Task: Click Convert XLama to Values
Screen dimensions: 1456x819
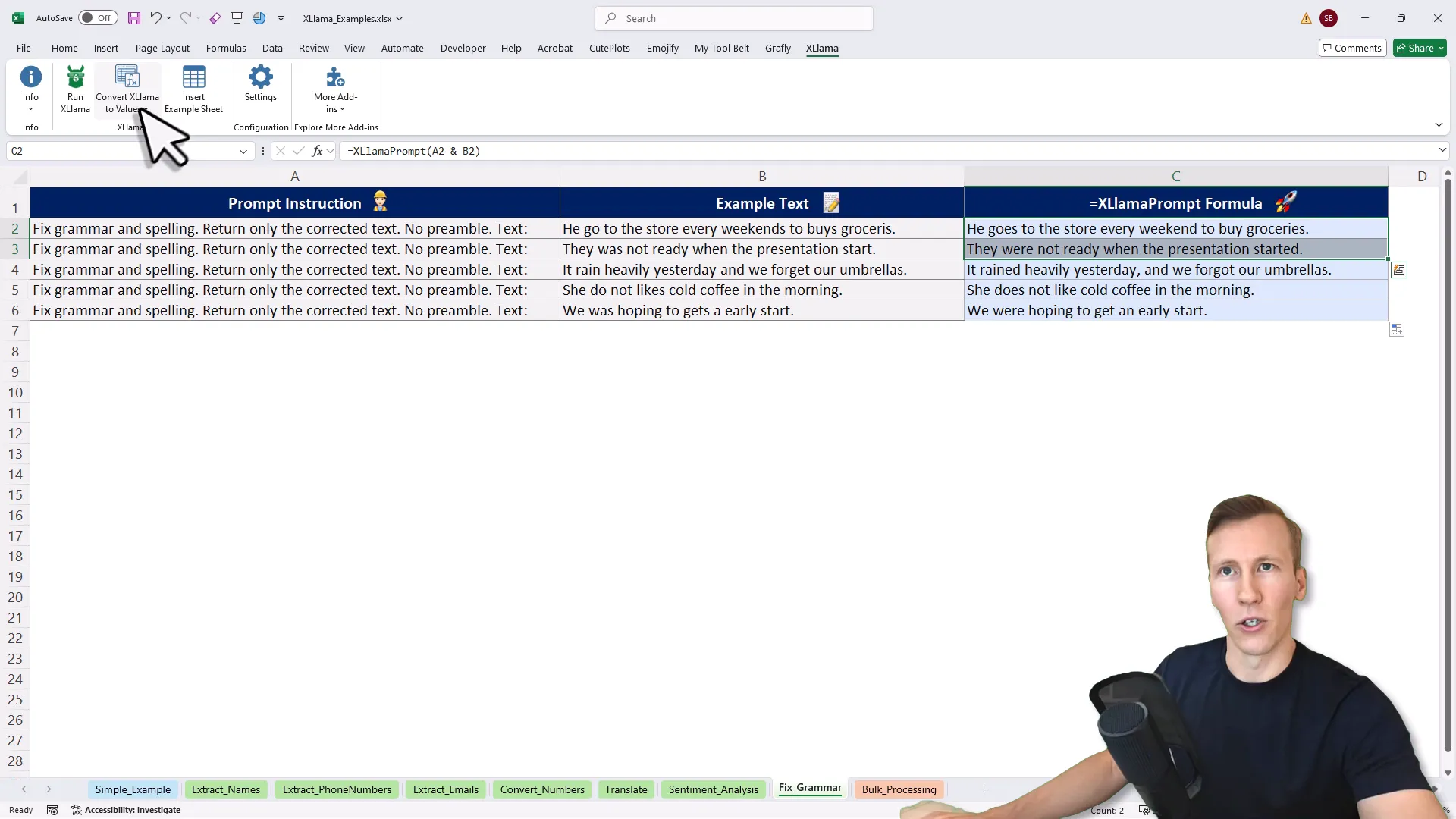Action: pos(126,87)
